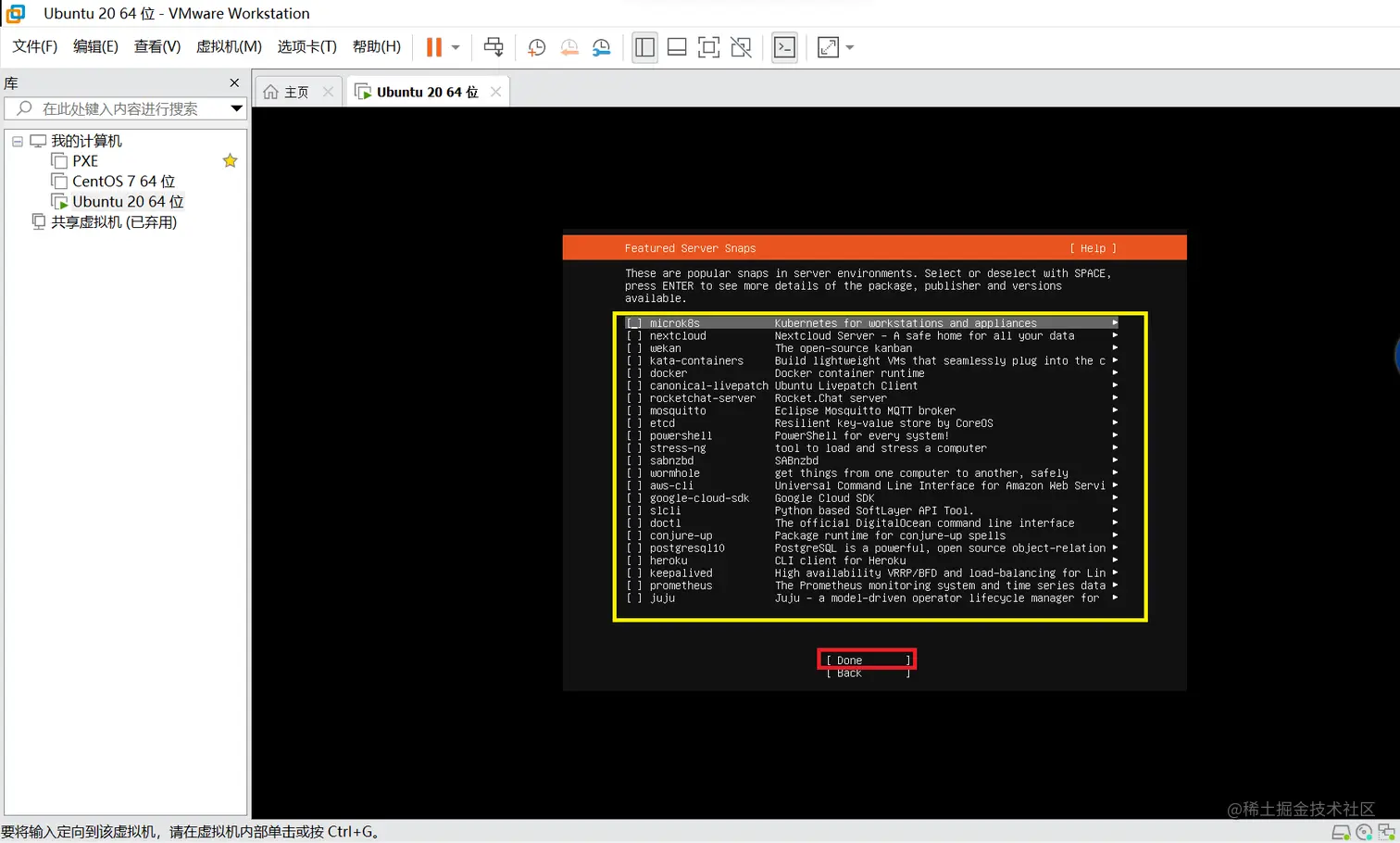
Task: Close the Ubuntu 20 64 位 tab
Action: [495, 92]
